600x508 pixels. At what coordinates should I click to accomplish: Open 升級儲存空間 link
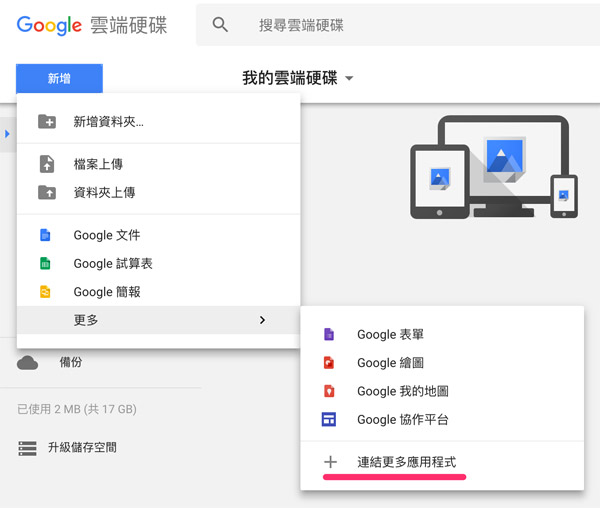point(82,448)
